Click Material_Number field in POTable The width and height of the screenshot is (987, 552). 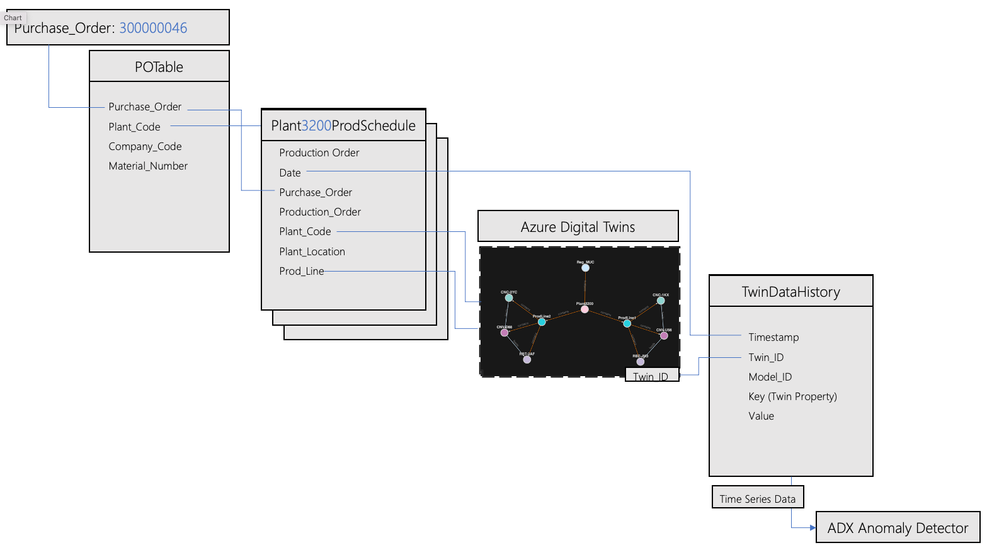[148, 166]
